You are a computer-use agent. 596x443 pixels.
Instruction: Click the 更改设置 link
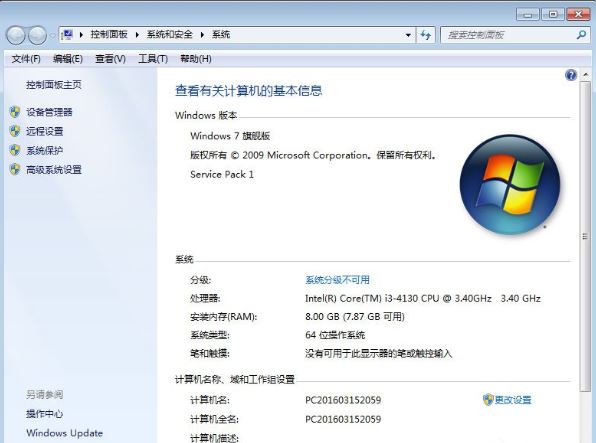(512, 400)
